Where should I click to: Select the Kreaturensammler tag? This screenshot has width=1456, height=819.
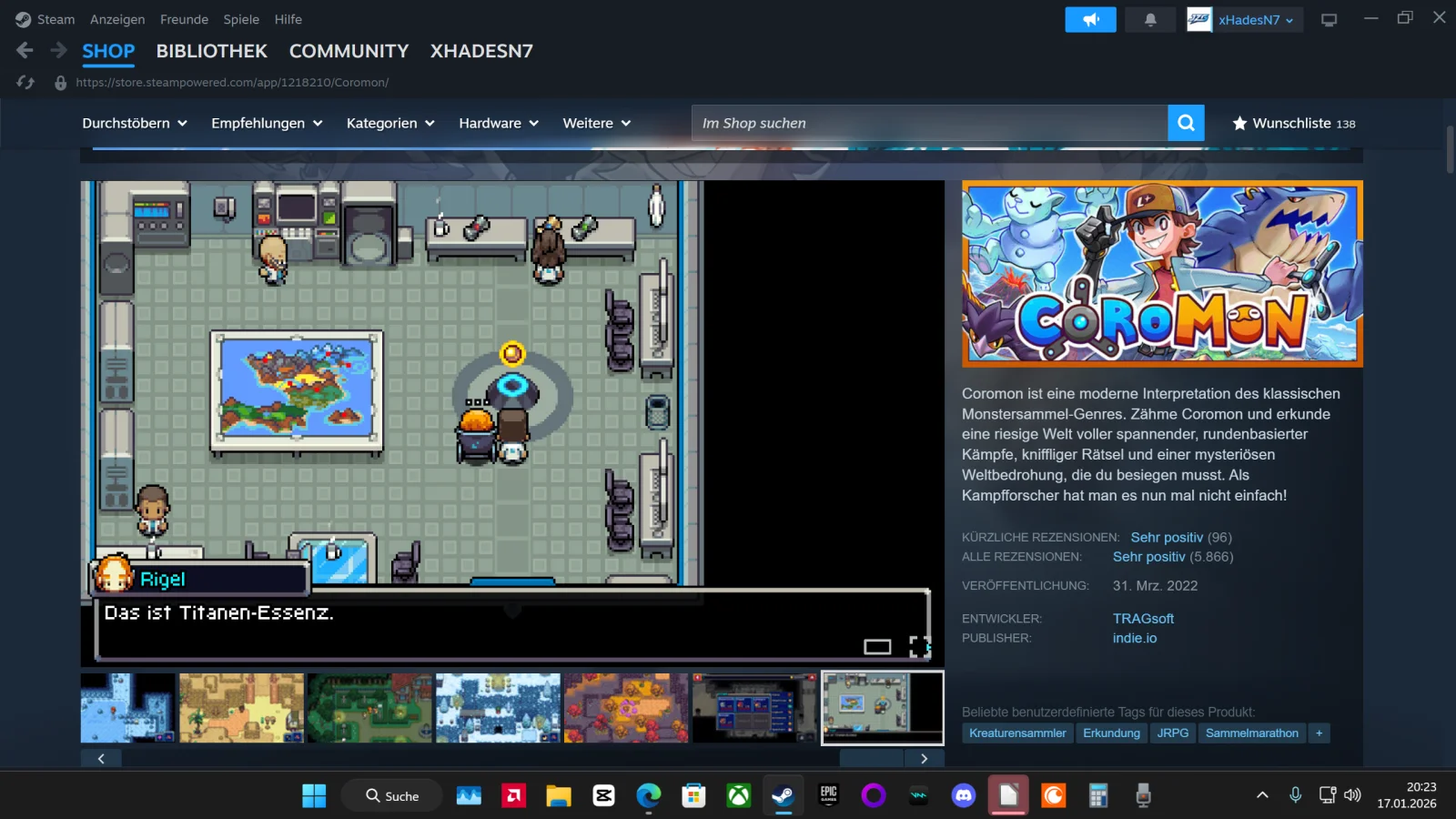pyautogui.click(x=1017, y=733)
